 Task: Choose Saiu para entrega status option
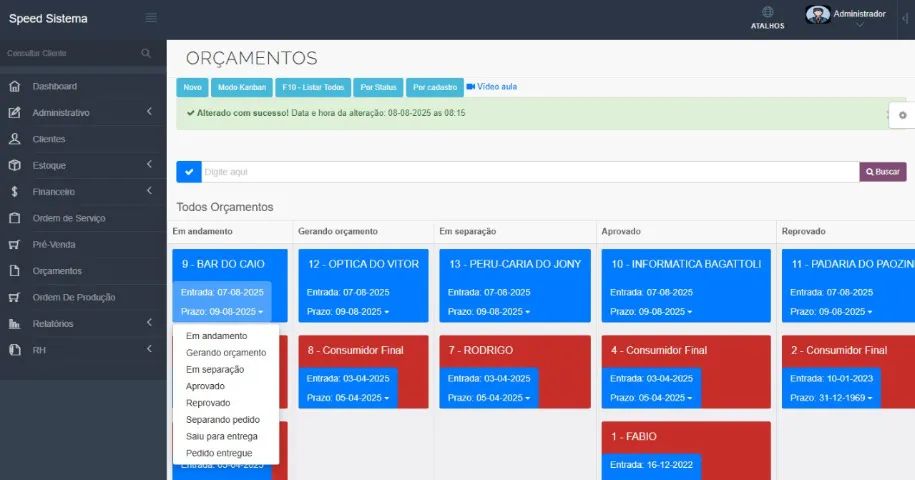[x=221, y=436]
